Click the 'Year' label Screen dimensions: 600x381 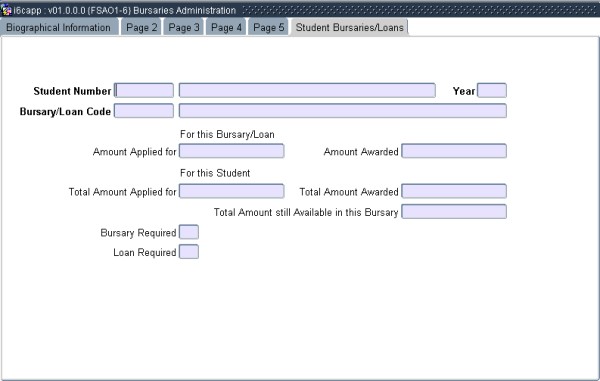[x=463, y=91]
